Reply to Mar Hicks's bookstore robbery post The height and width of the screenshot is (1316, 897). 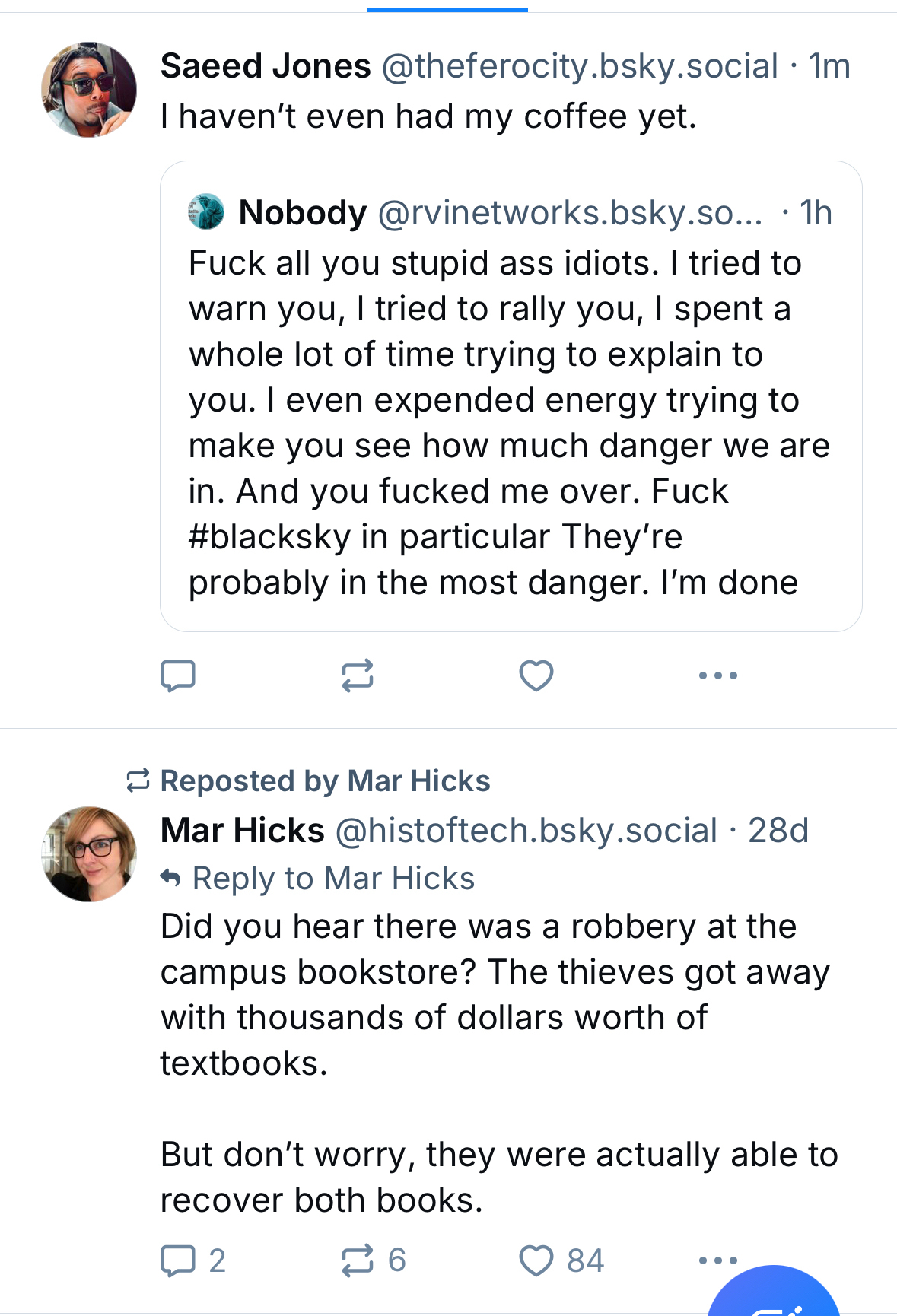(x=178, y=1260)
